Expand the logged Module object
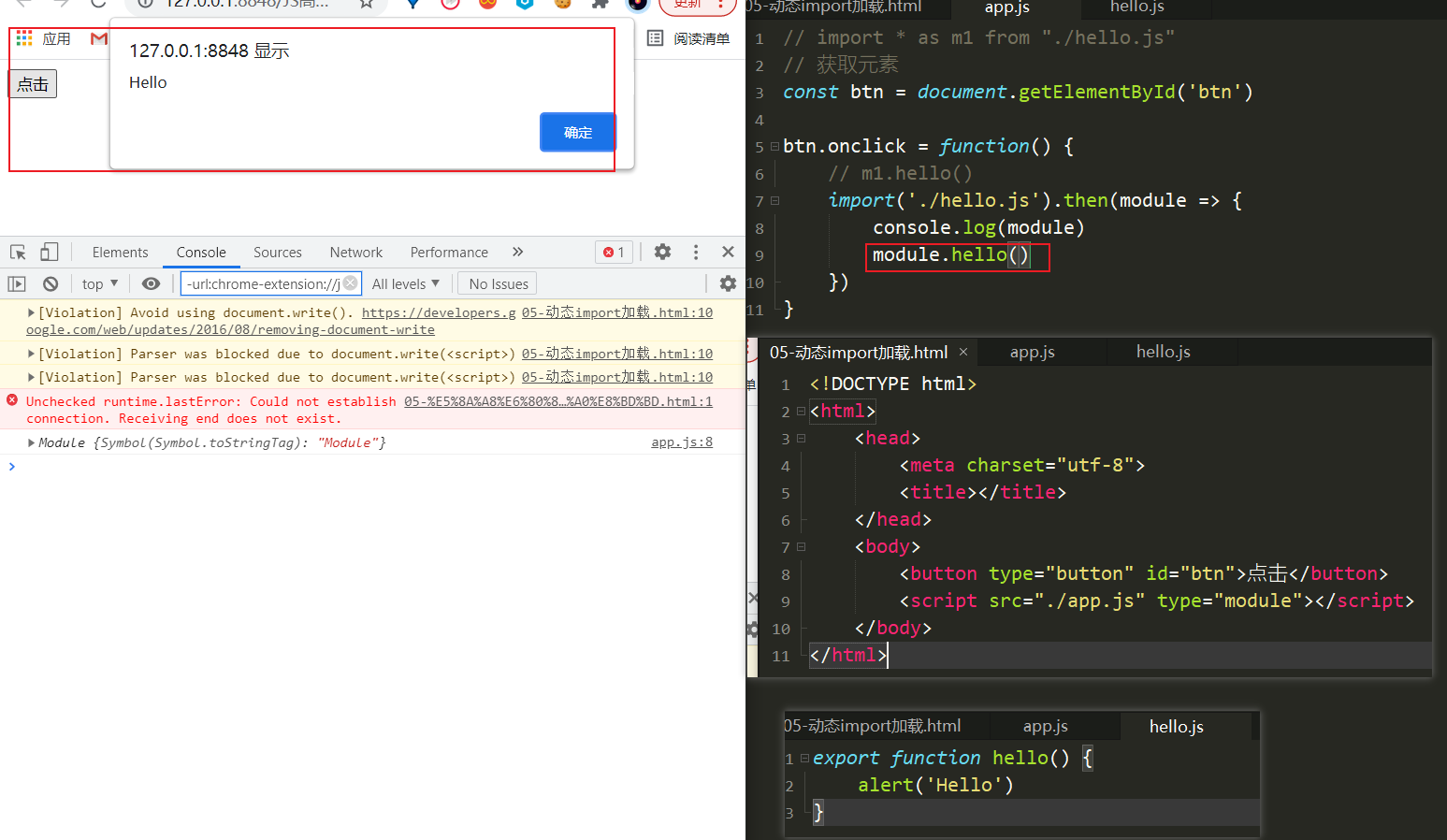The image size is (1447, 840). coord(31,442)
